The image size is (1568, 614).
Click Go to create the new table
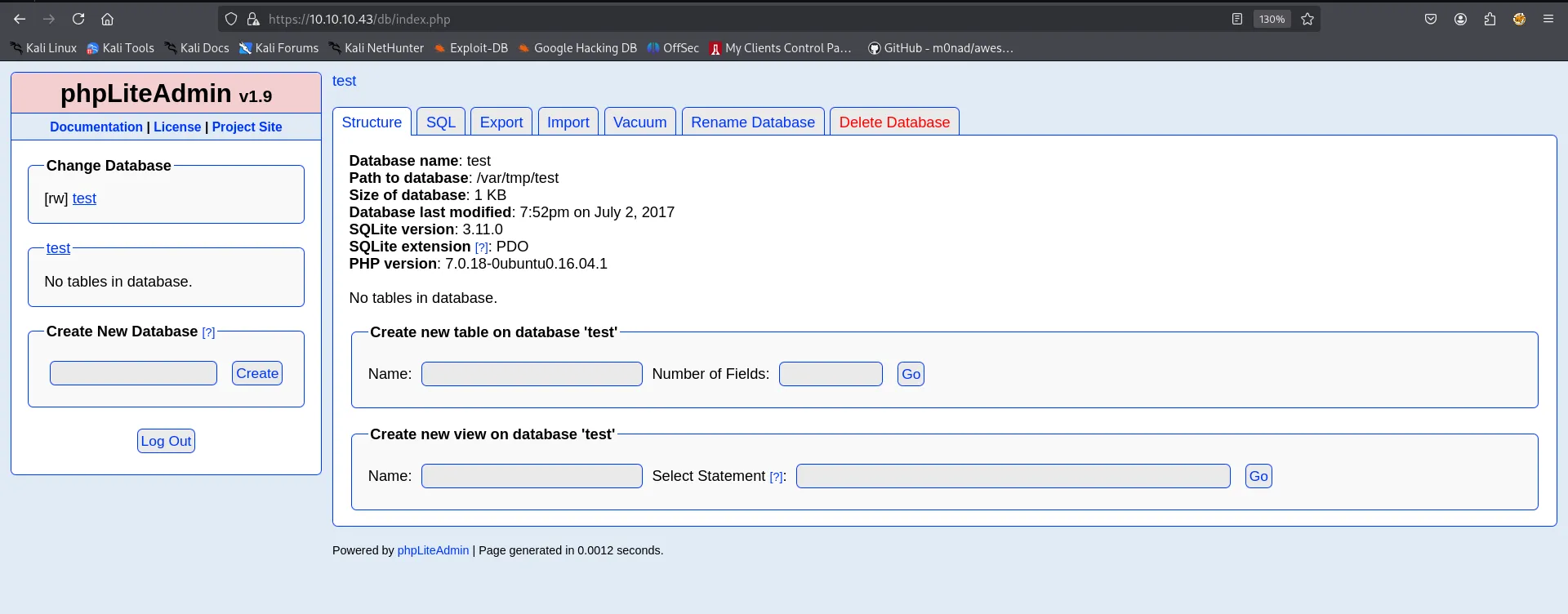(x=911, y=374)
